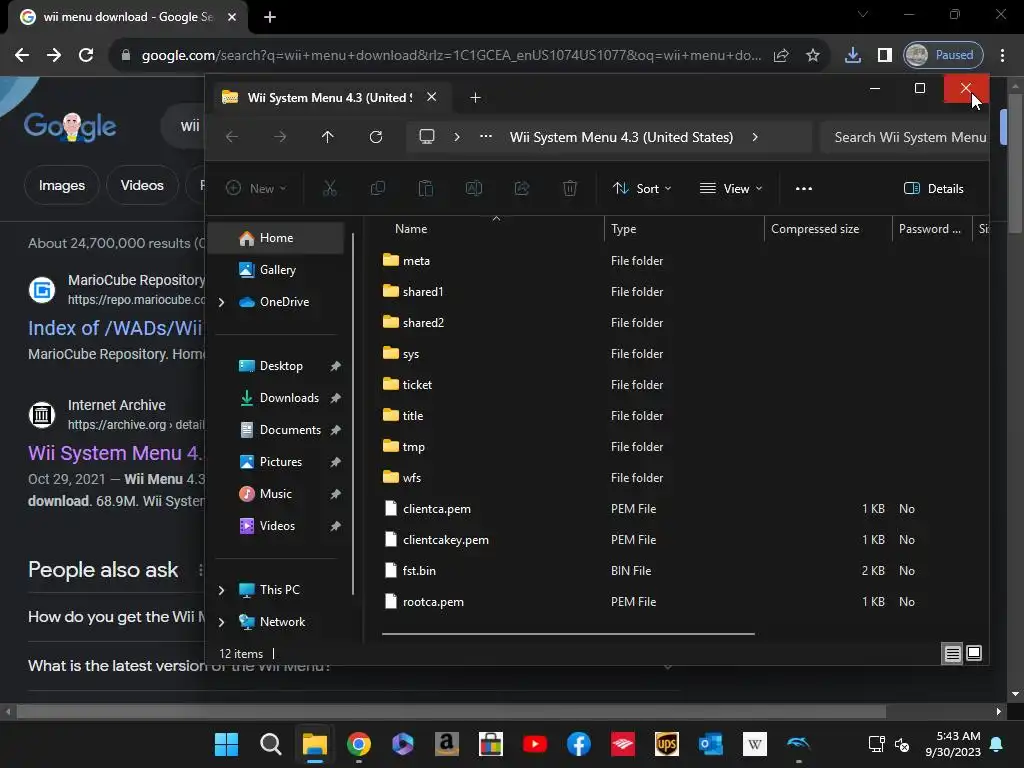The height and width of the screenshot is (768, 1024).
Task: Refresh the File Explorer folder view
Action: 376,137
